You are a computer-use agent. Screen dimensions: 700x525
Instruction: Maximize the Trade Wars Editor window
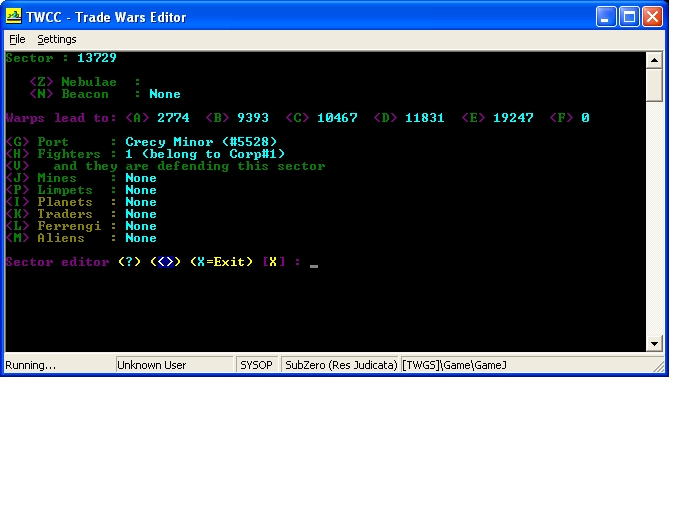[x=629, y=17]
